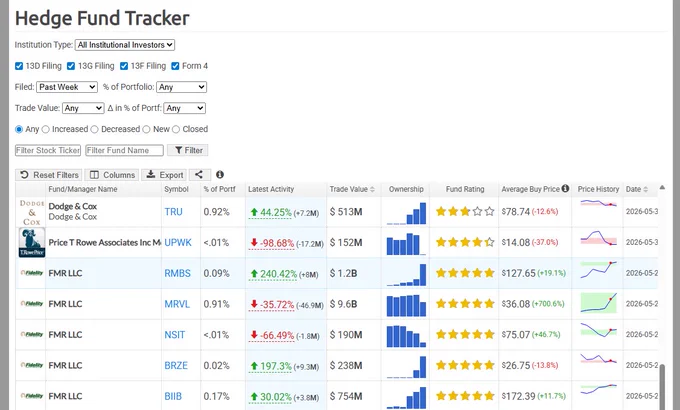The width and height of the screenshot is (680, 410).
Task: Open the price history sparkline for NSIT
Action: (x=598, y=331)
